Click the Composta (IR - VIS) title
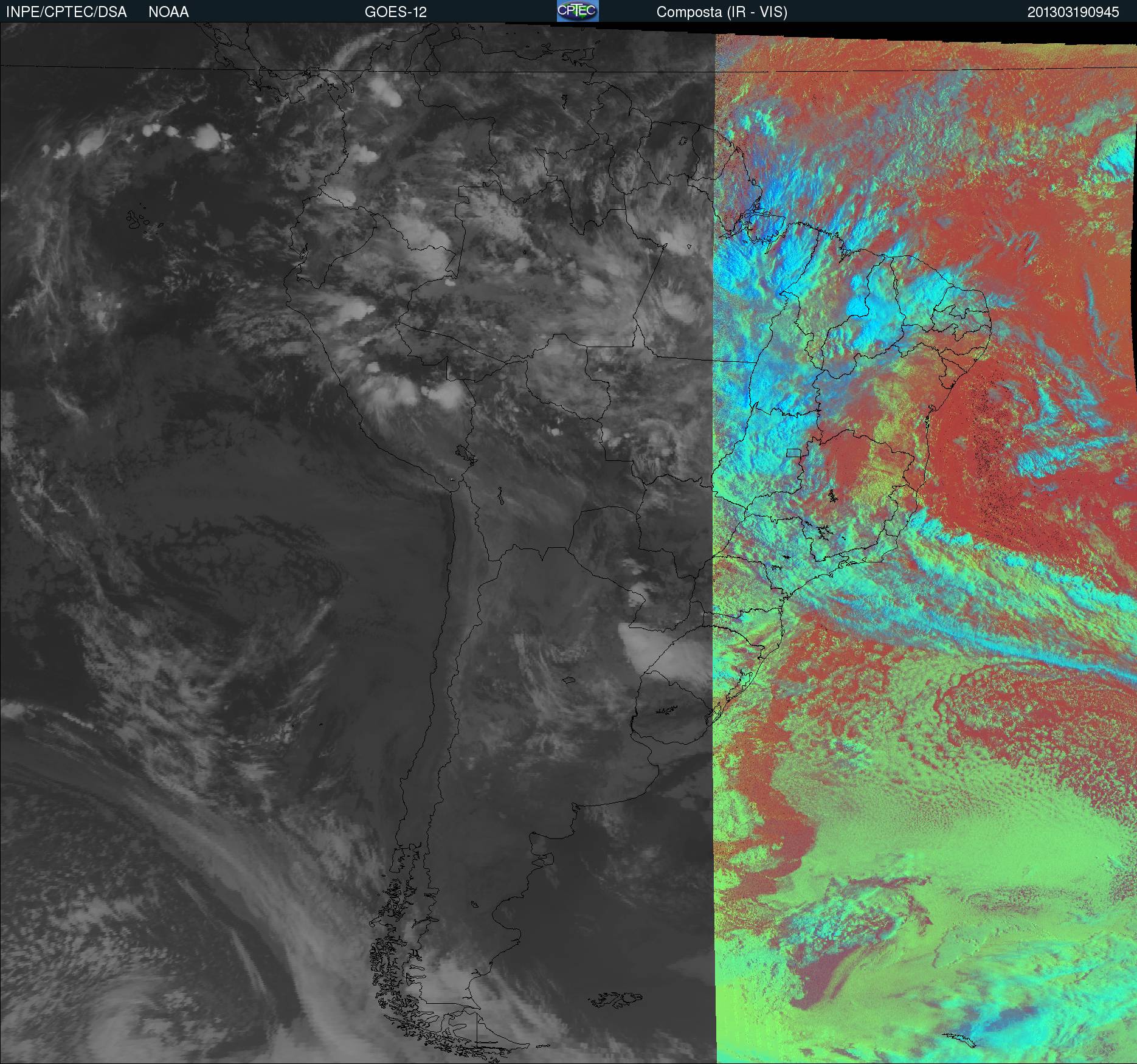The width and height of the screenshot is (1137, 1064). [x=722, y=12]
